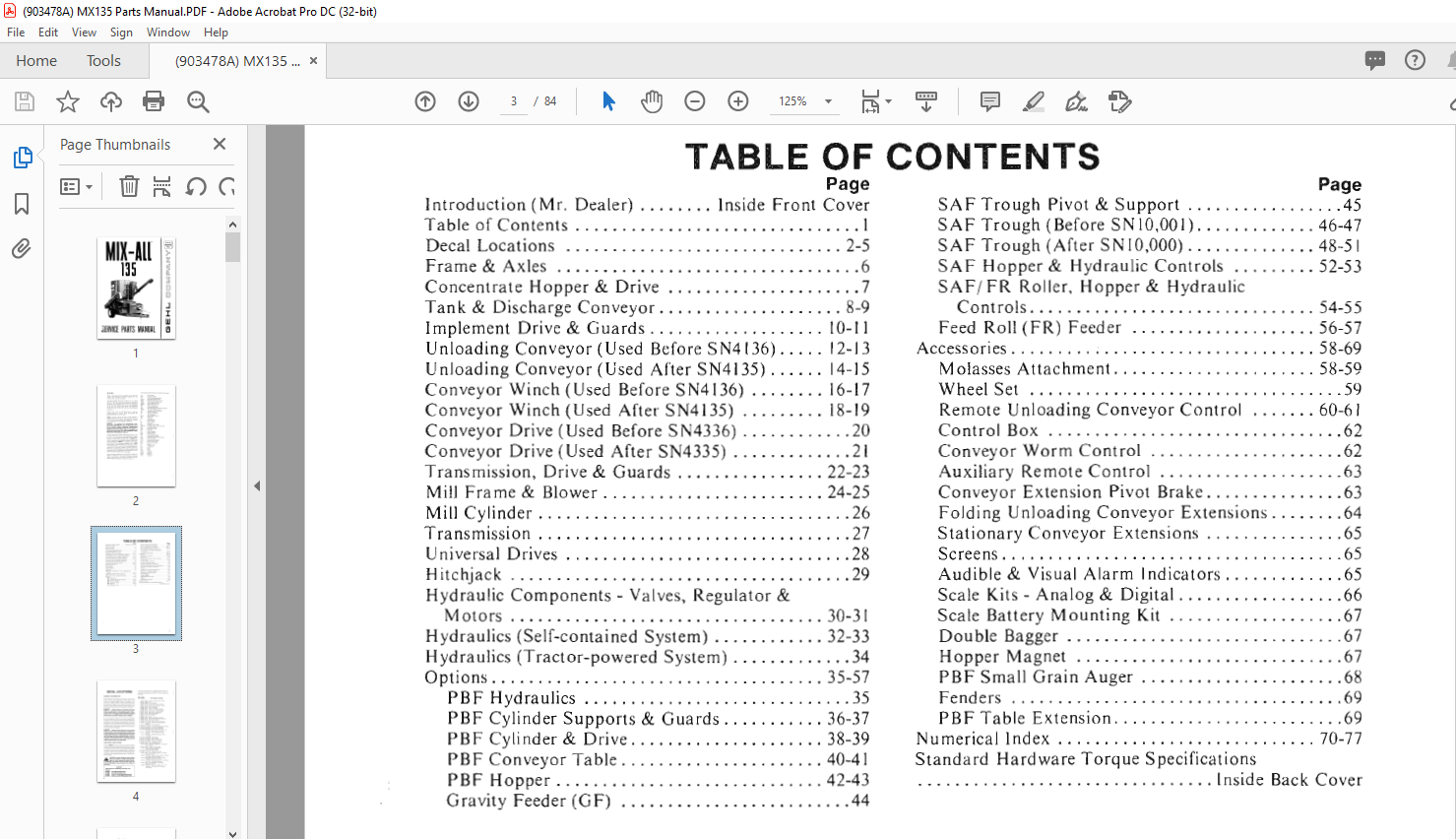Open the View menu
The width and height of the screenshot is (1456, 839).
[x=85, y=32]
